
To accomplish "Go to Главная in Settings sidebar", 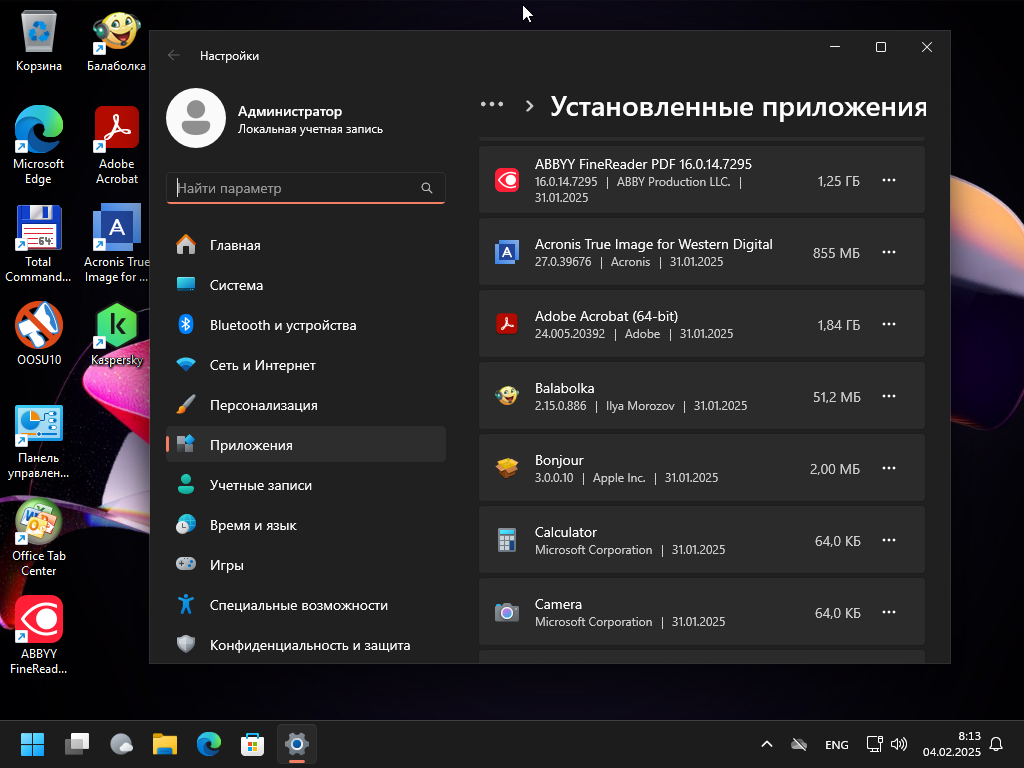I will [306, 245].
